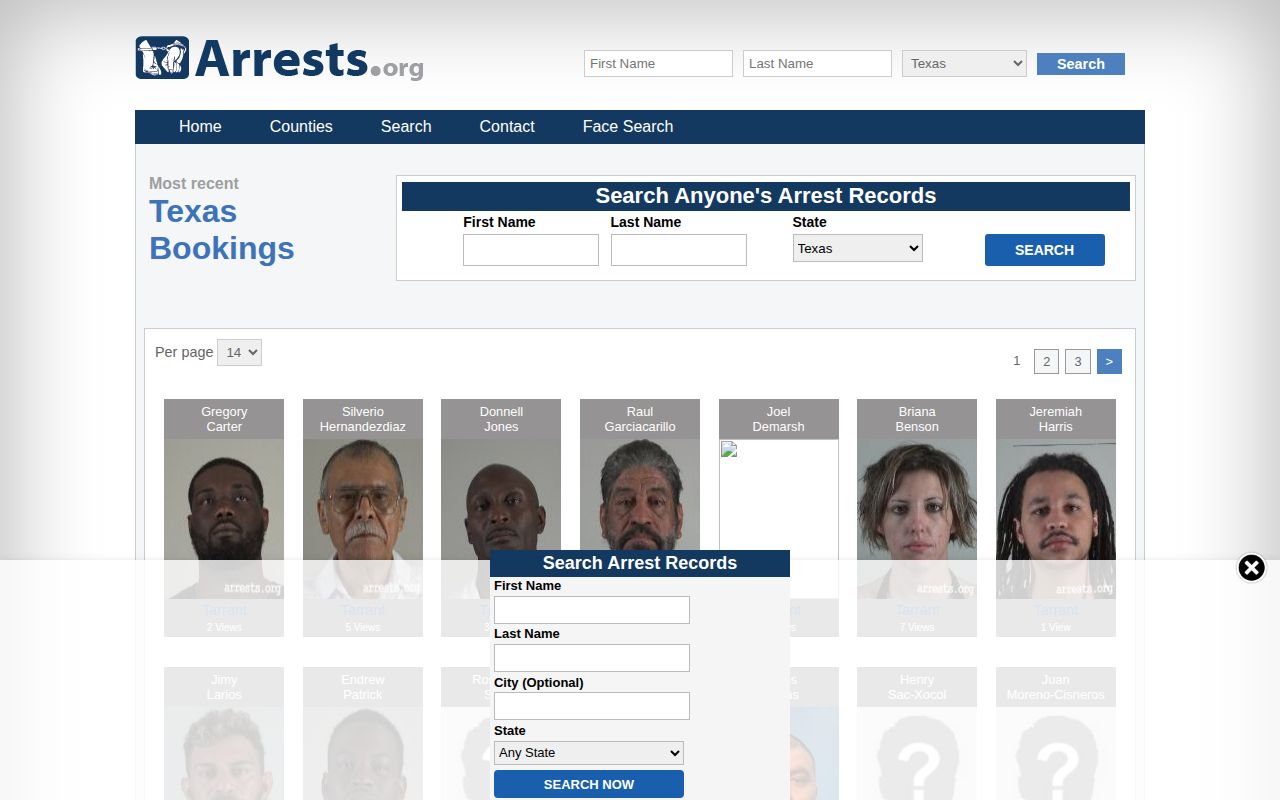Click the blue SEARCH button in records panel
Screen dimensions: 1280x800
[x=1045, y=250]
